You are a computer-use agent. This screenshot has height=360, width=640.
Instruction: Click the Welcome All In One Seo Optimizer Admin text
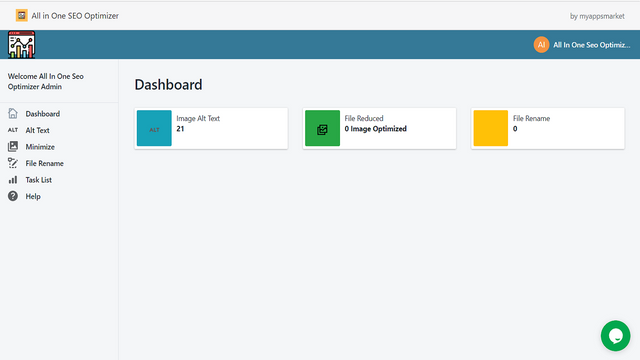pyautogui.click(x=46, y=81)
